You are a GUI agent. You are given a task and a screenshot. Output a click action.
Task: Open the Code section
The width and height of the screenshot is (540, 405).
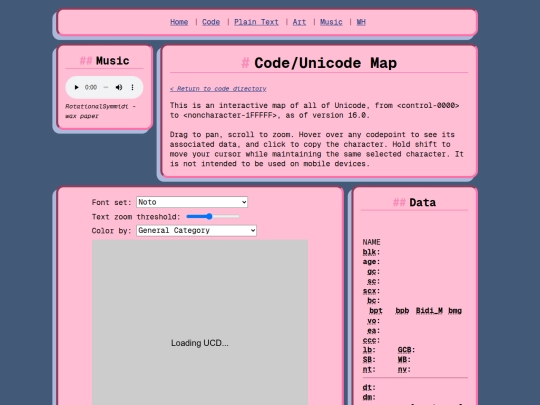pyautogui.click(x=211, y=22)
